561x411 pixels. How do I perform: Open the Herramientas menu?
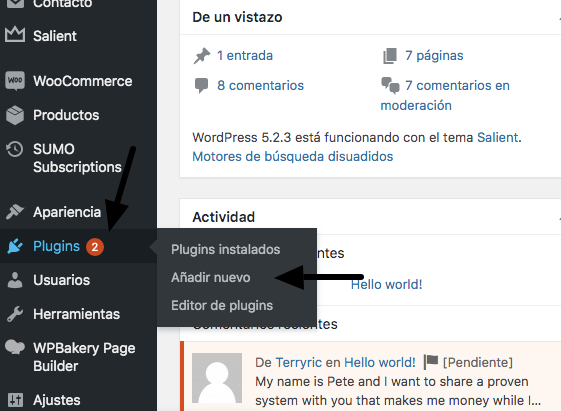point(77,314)
